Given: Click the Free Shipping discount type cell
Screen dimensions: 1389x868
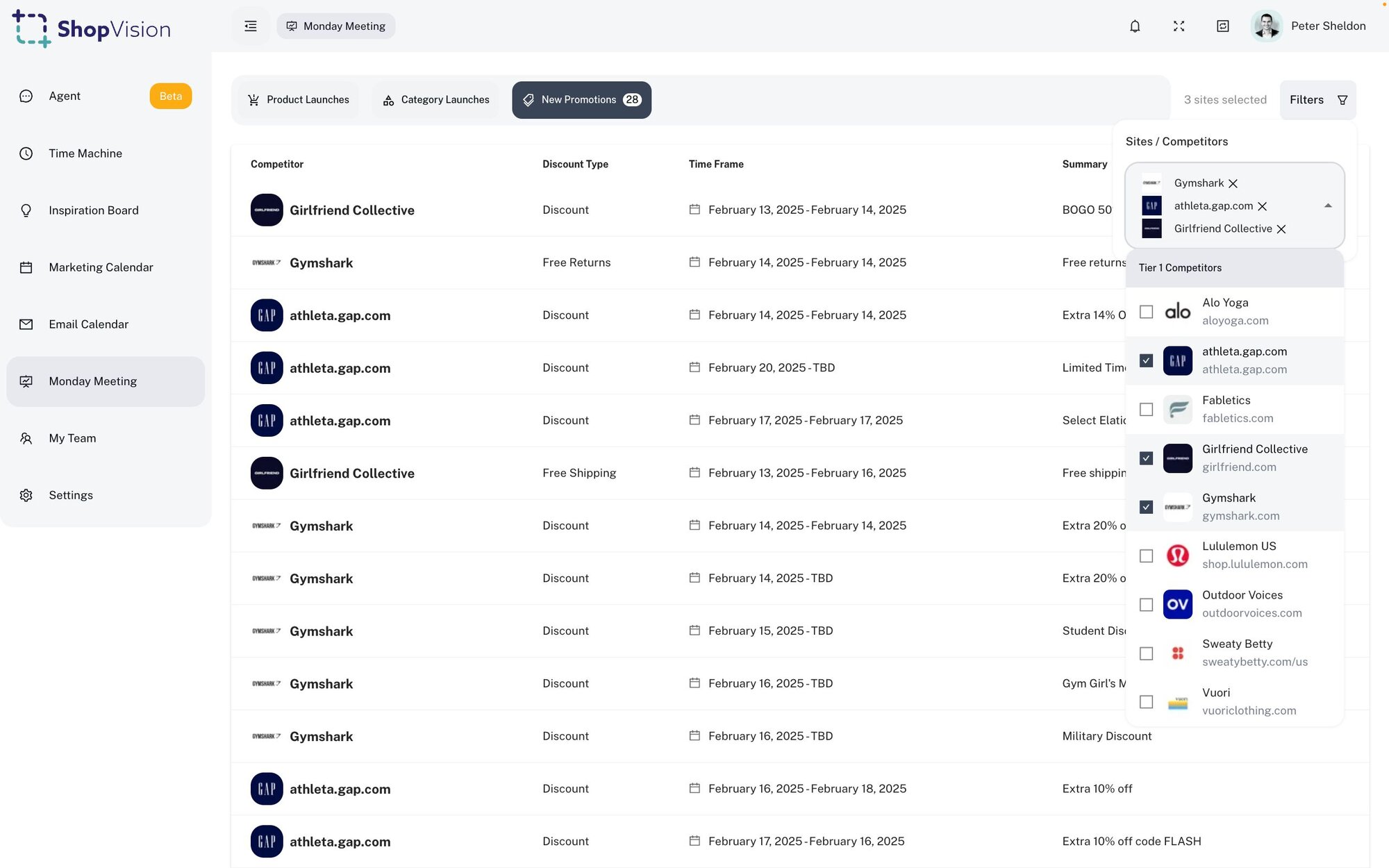Looking at the screenshot, I should 579,473.
